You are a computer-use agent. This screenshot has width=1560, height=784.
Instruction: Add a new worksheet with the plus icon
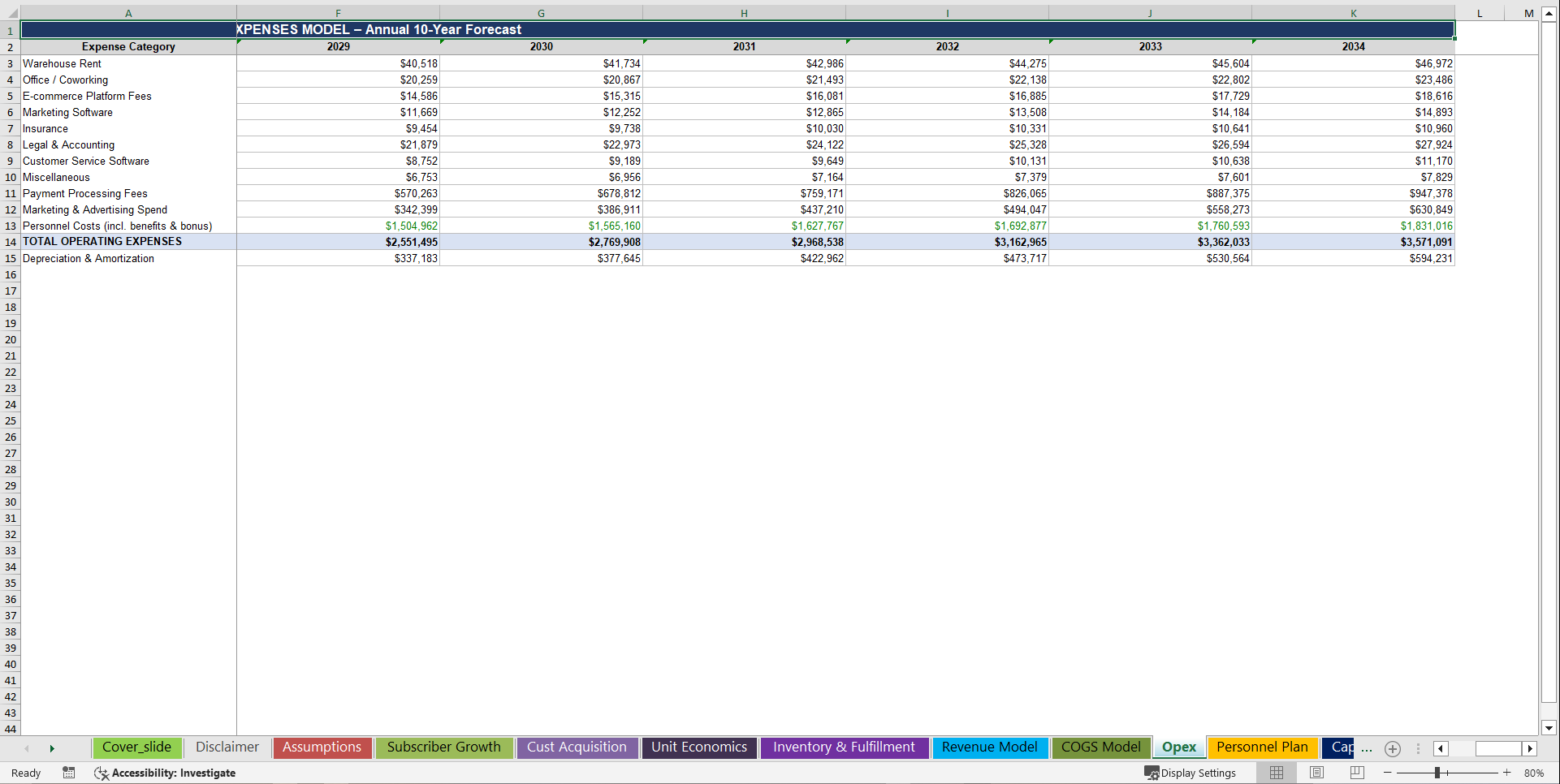[1393, 748]
